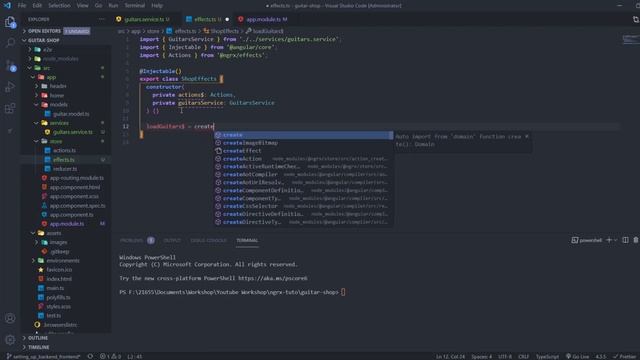
Task: Collapse the src folder
Action: 47,68
